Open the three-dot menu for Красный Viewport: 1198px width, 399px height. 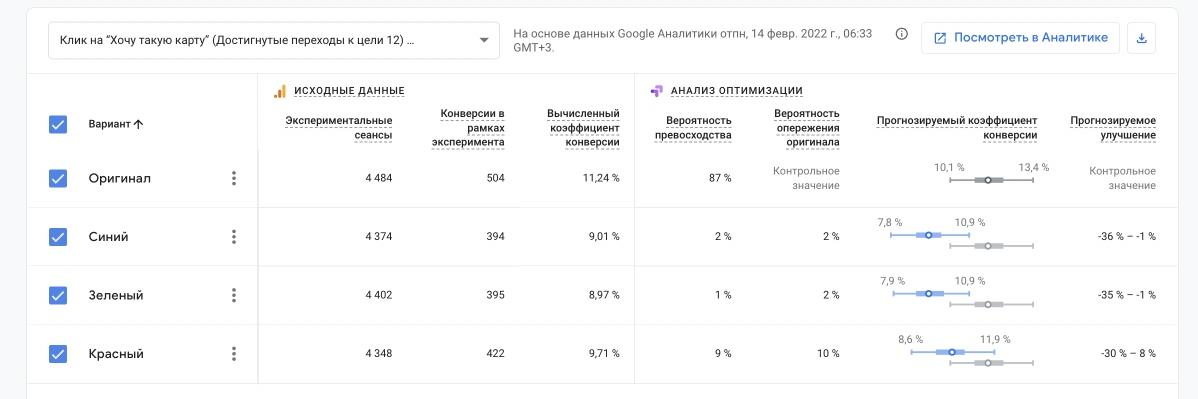(x=234, y=354)
